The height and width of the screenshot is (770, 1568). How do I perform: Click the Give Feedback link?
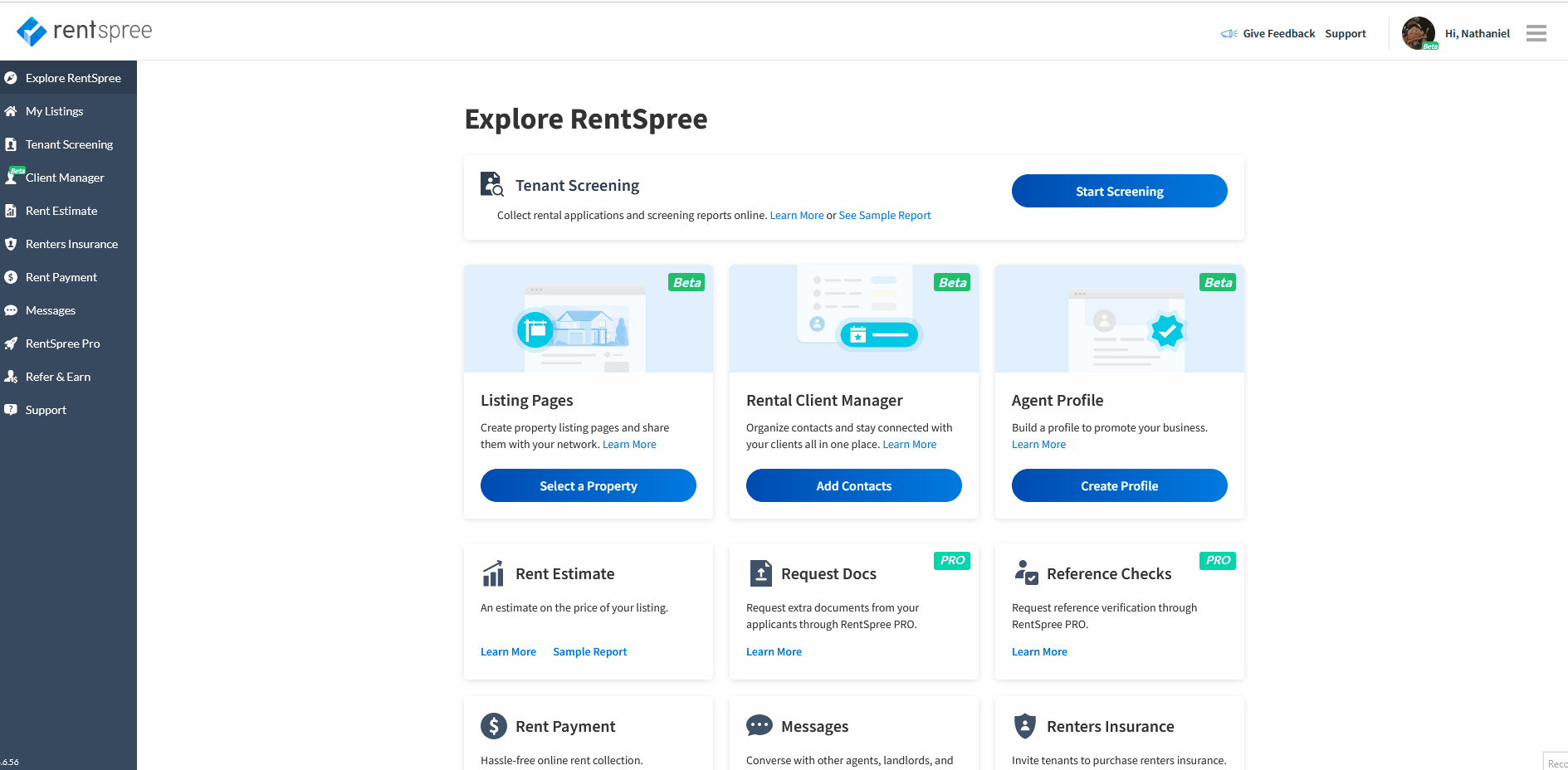(x=1278, y=34)
